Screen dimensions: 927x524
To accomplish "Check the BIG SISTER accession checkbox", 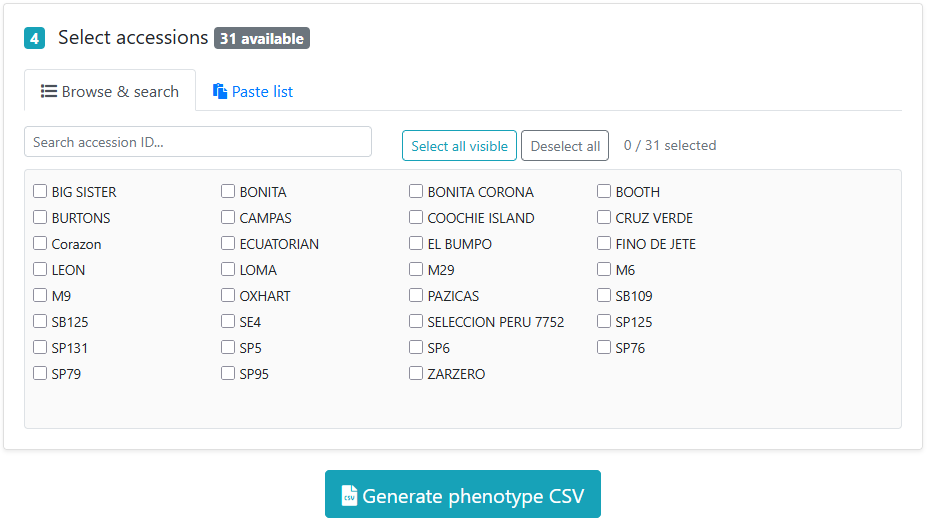I will click(40, 191).
